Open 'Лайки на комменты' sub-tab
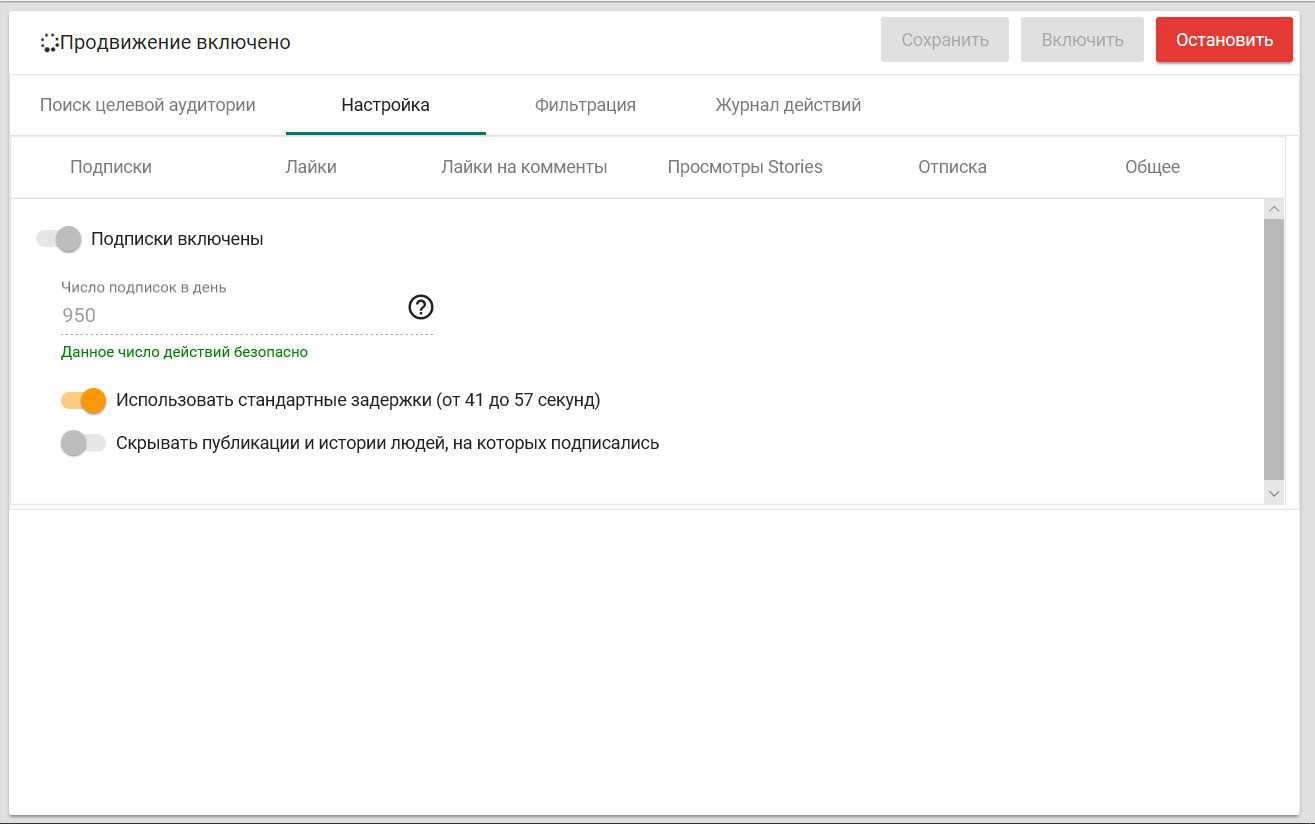The image size is (1315, 824). (524, 167)
